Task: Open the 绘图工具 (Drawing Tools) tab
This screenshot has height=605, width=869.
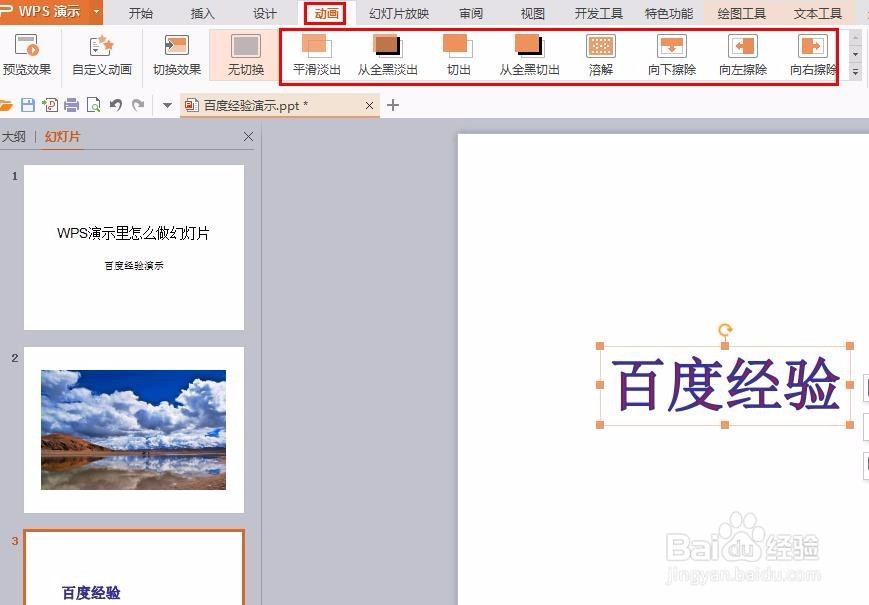Action: point(742,13)
